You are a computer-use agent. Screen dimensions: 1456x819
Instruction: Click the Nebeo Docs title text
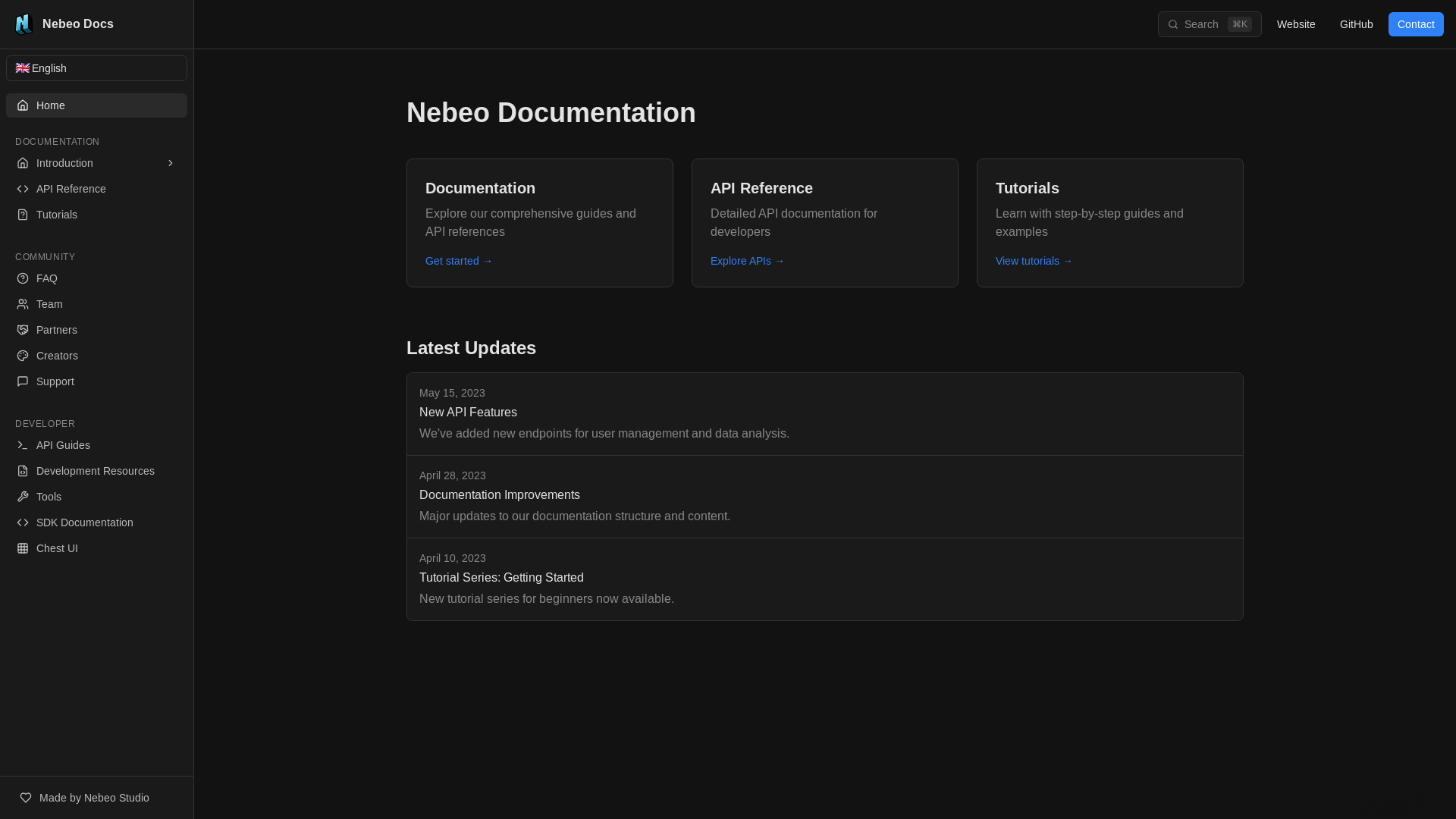(x=78, y=24)
